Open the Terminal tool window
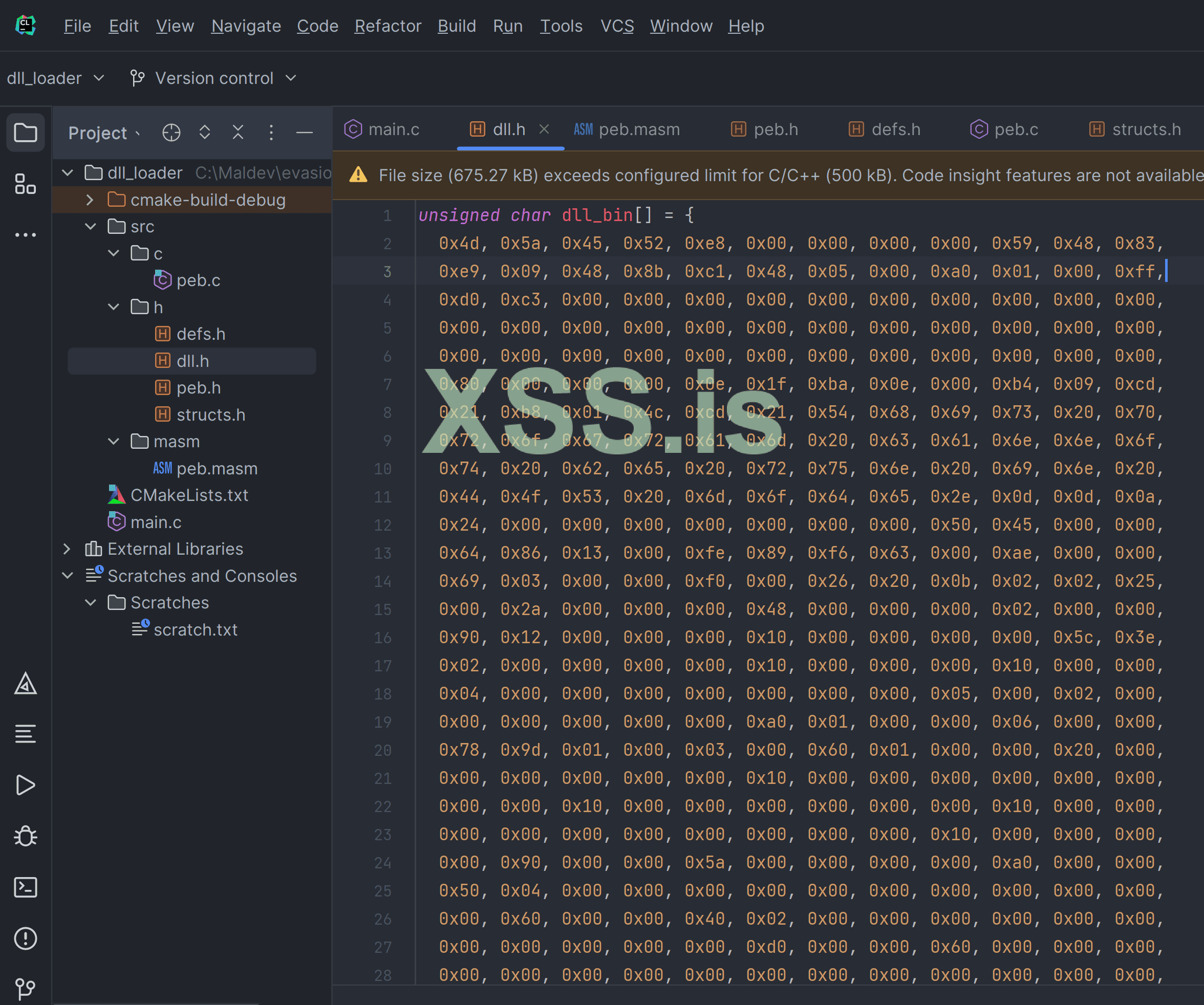 tap(25, 887)
